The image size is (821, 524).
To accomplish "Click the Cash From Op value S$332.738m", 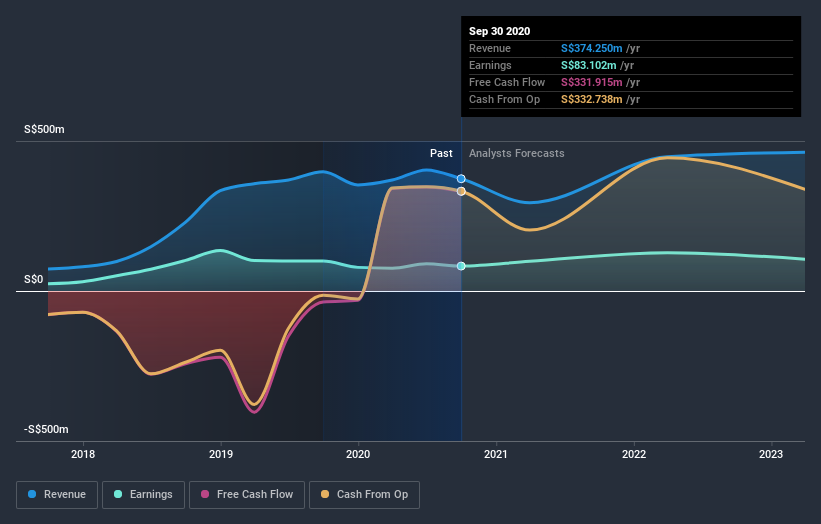I will point(592,99).
